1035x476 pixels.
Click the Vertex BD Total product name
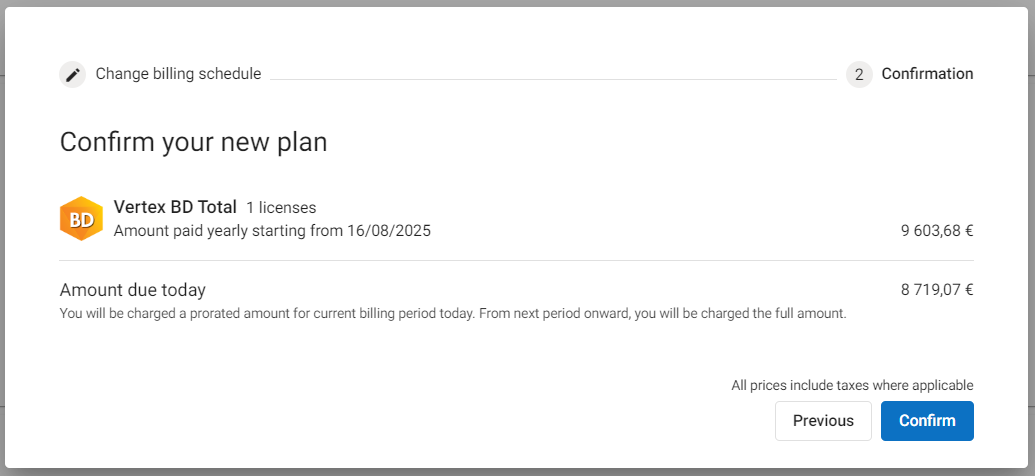[175, 208]
